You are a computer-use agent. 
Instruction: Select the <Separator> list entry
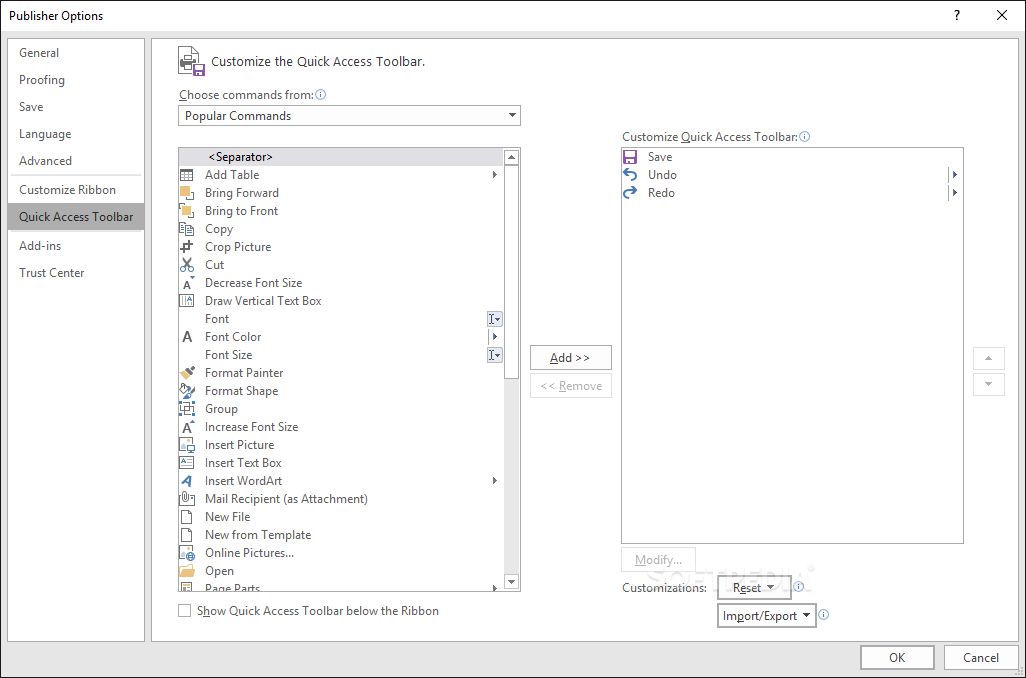[x=341, y=157]
